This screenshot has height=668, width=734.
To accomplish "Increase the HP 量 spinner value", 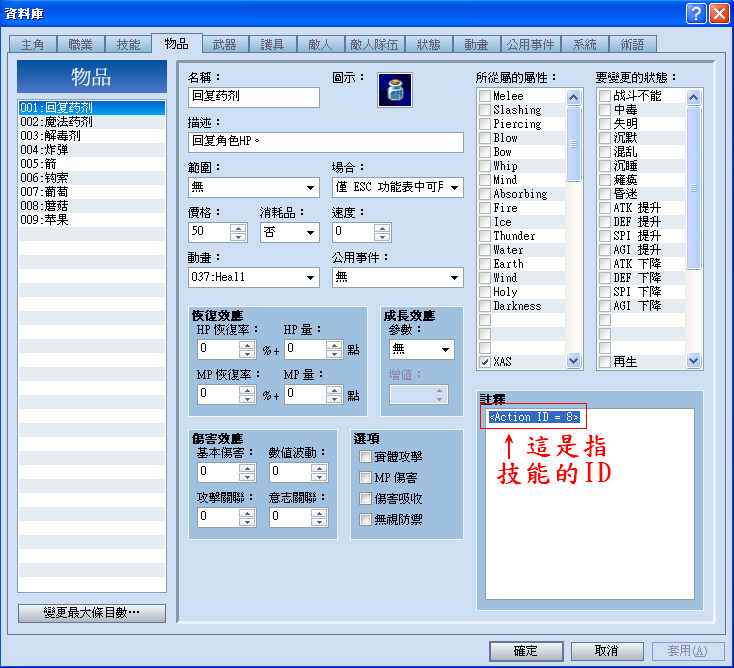I will click(334, 345).
